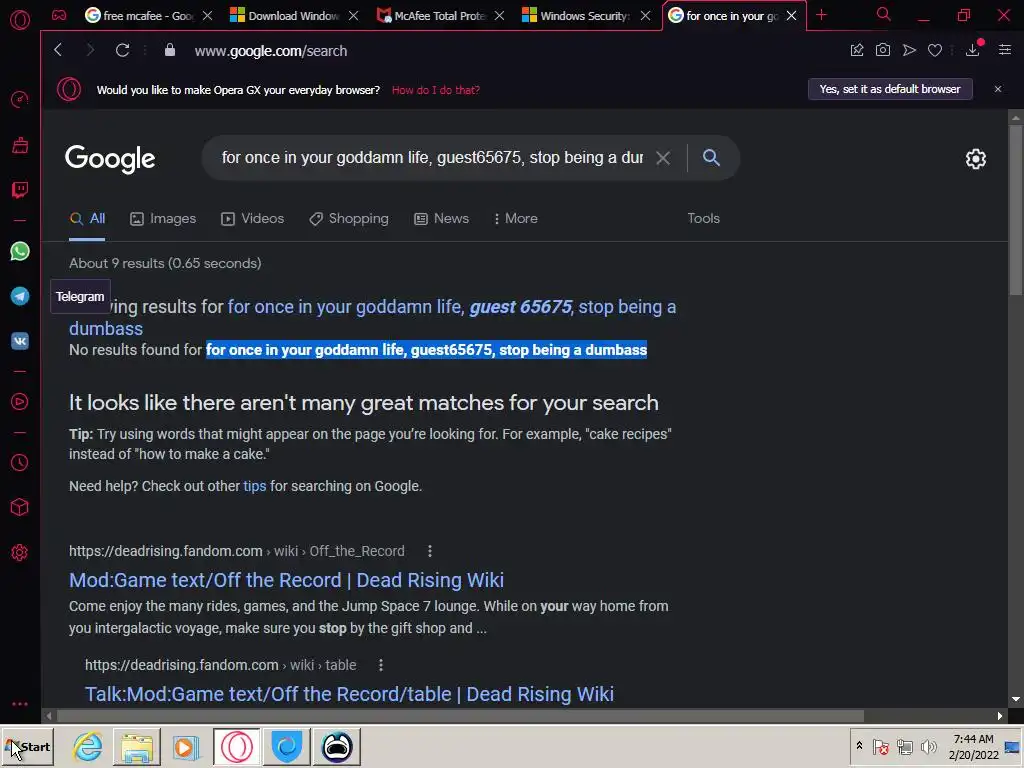Viewport: 1024px width, 768px height.
Task: Click the horizontal scrollbar thumb
Action: 460,716
